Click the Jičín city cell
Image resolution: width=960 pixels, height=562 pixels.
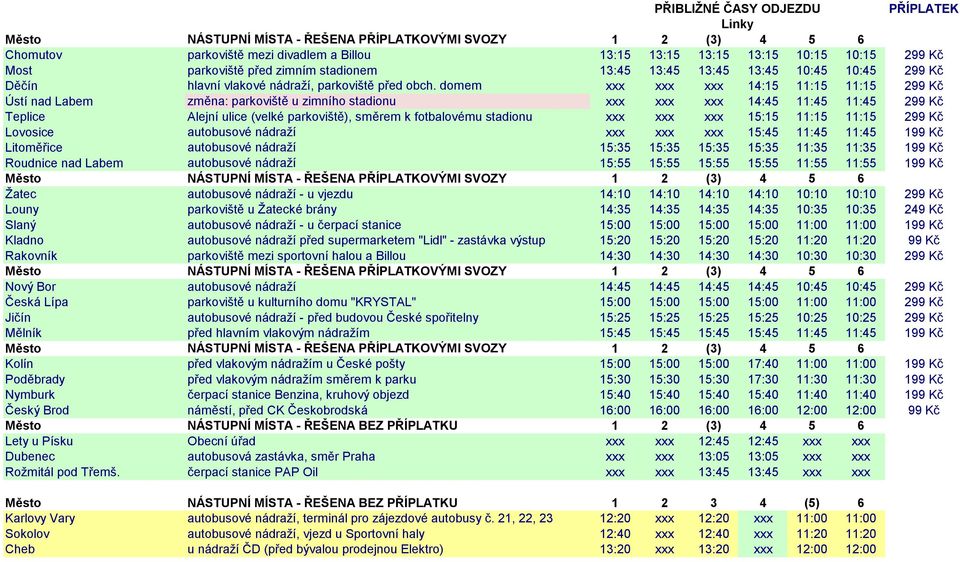(18, 318)
